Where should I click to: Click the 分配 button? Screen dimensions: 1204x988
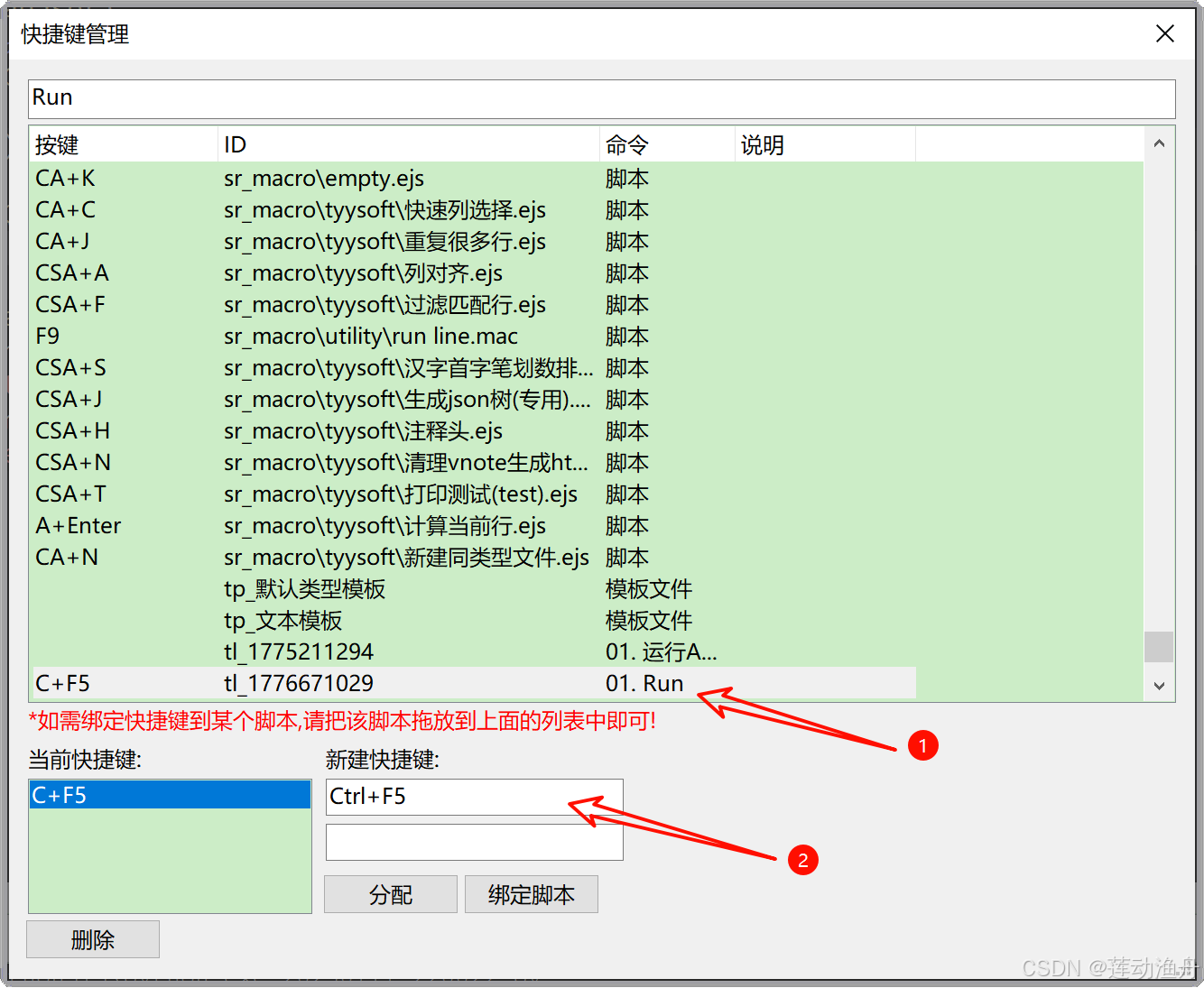tap(391, 894)
